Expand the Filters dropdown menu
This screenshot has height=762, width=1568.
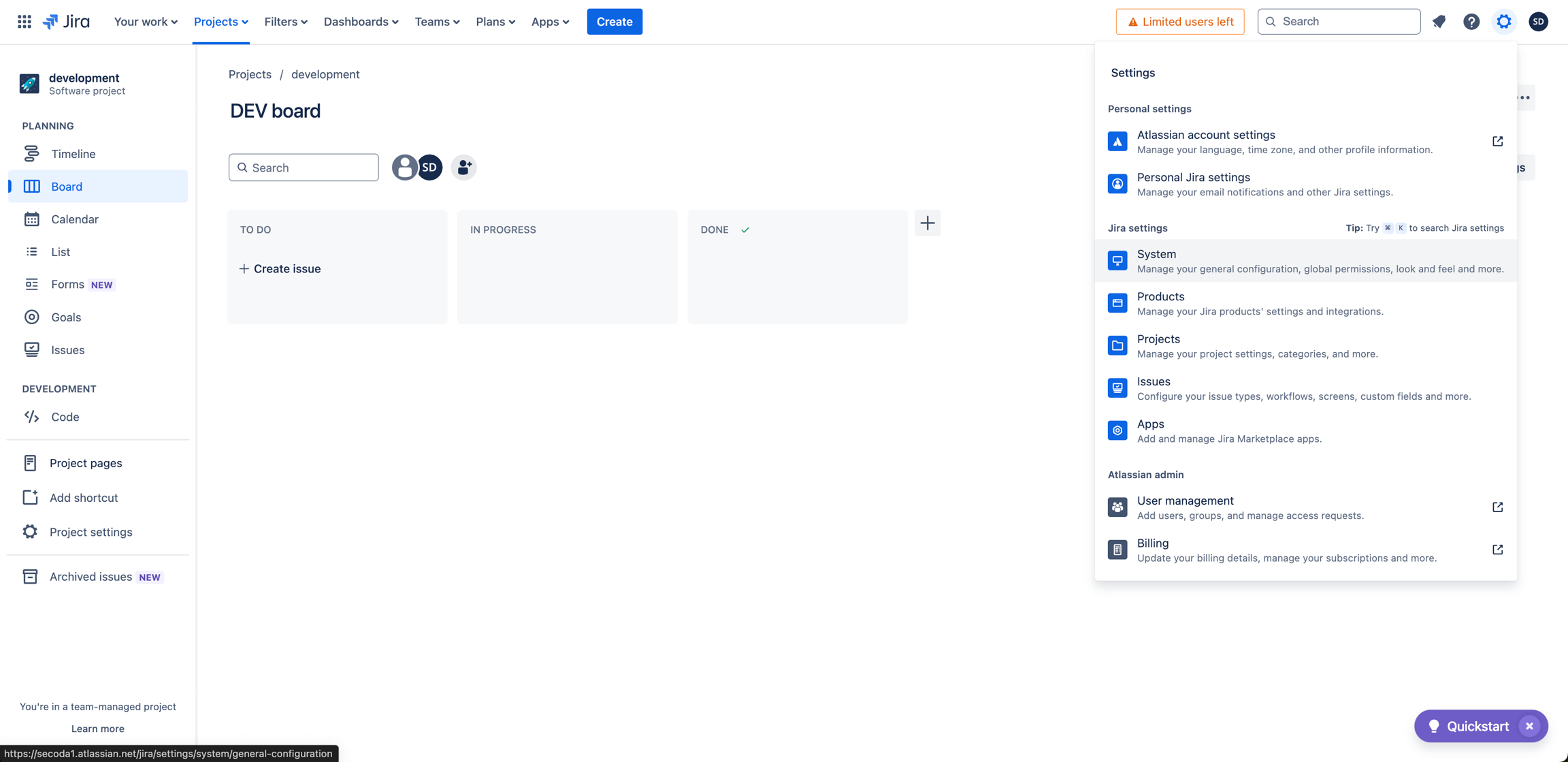(286, 22)
